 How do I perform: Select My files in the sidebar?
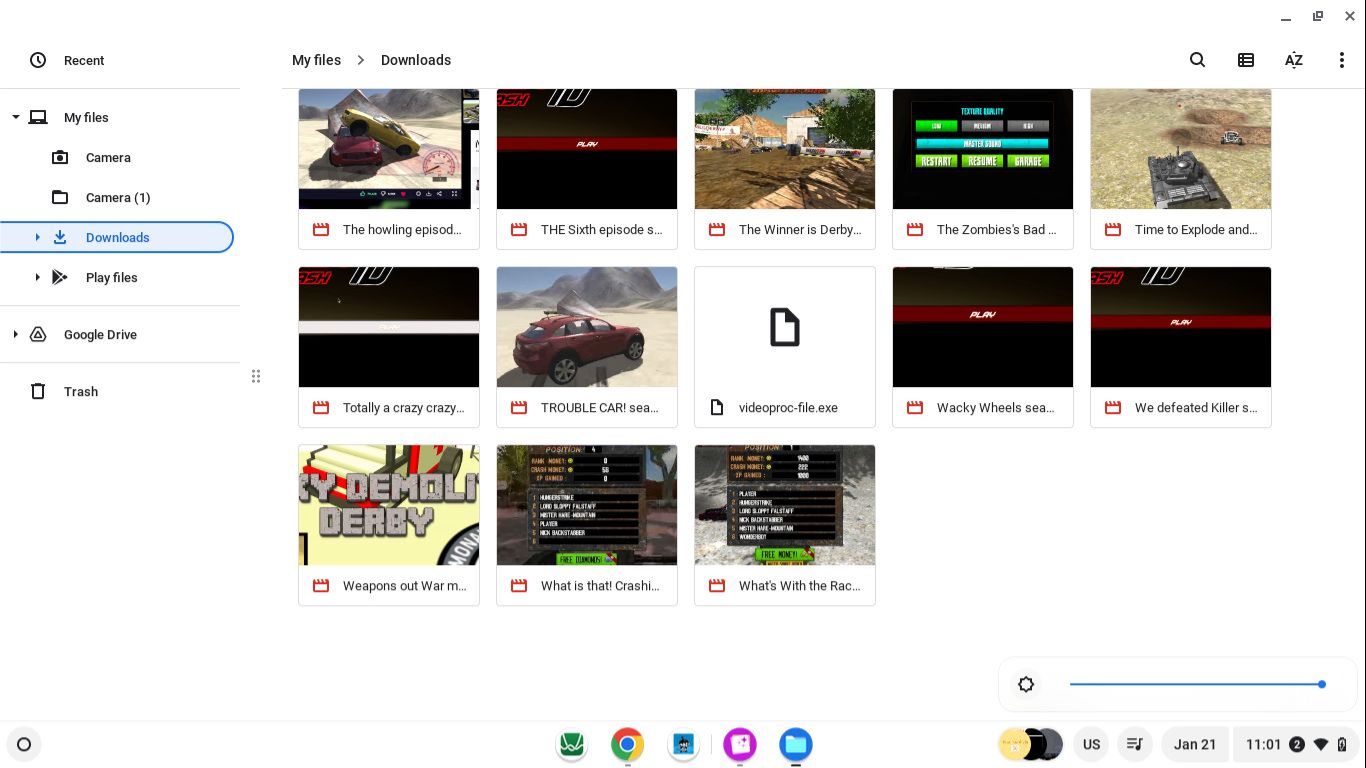click(x=86, y=117)
